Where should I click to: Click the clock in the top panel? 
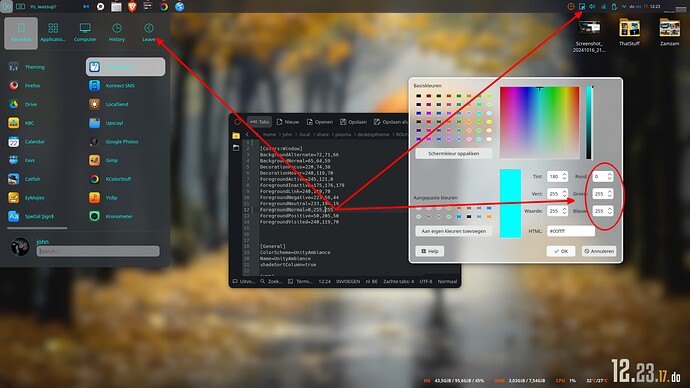[x=646, y=7]
